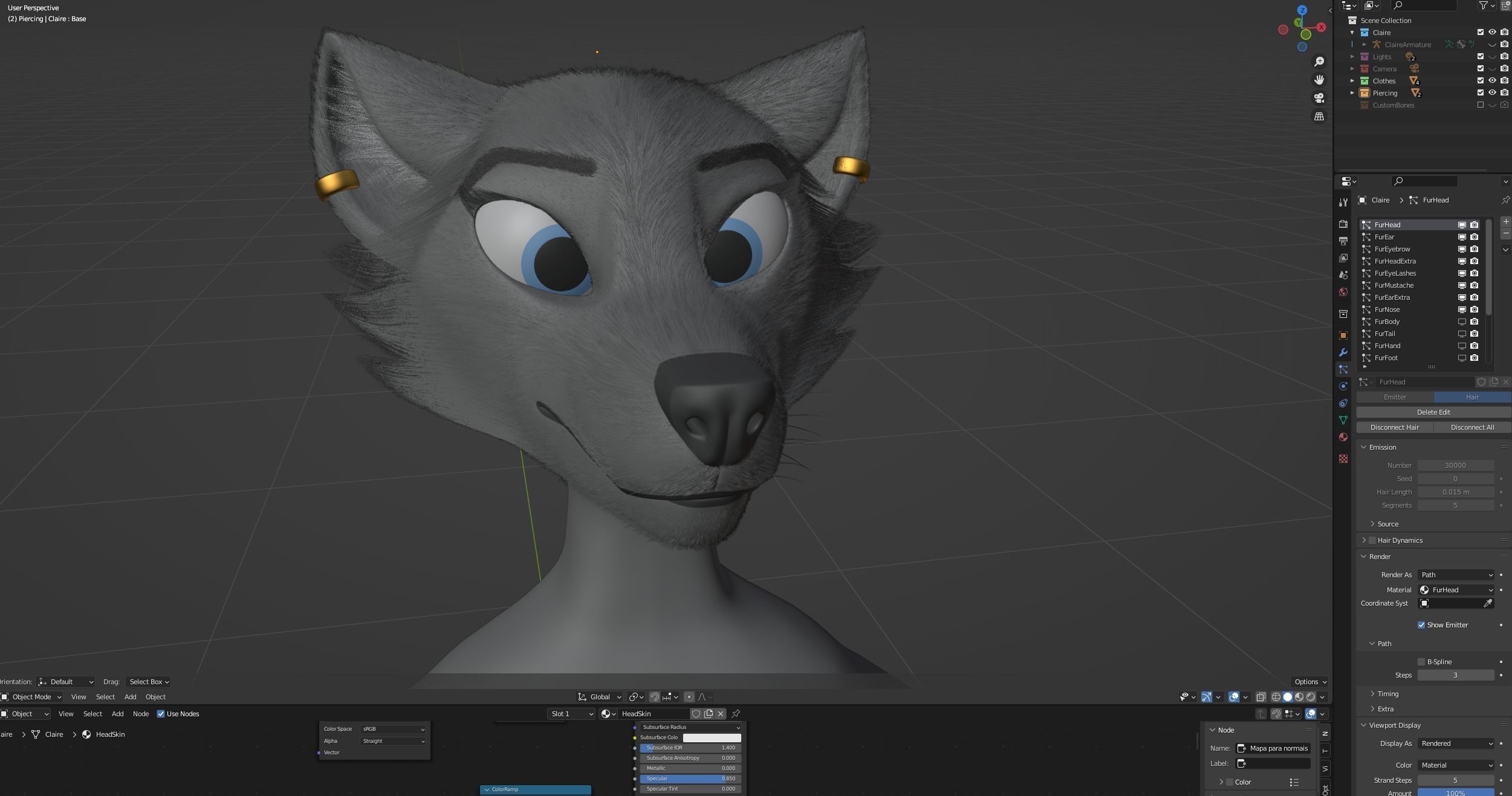Open the viewport Object menu
The width and height of the screenshot is (1512, 796).
tap(155, 697)
